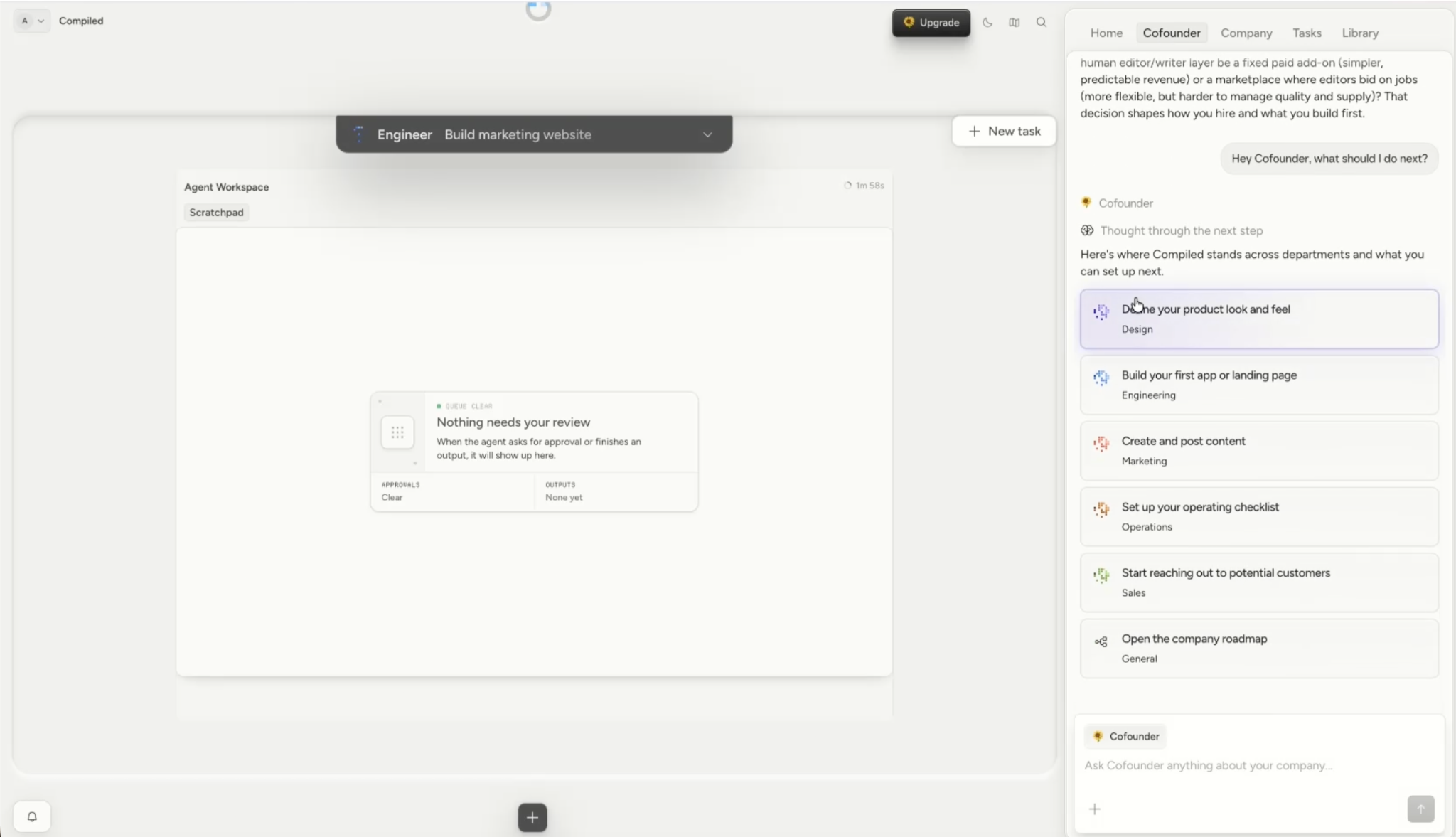Screen dimensions: 1456x837
Task: Click the plus attachment icon in chat
Action: (x=1095, y=809)
